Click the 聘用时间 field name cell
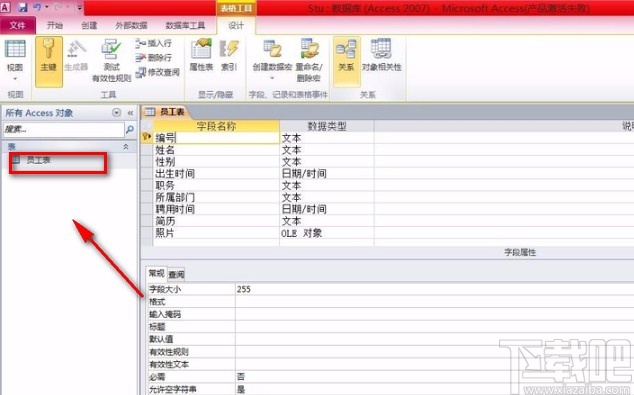Screen dimensions: 634x395 (x=216, y=209)
